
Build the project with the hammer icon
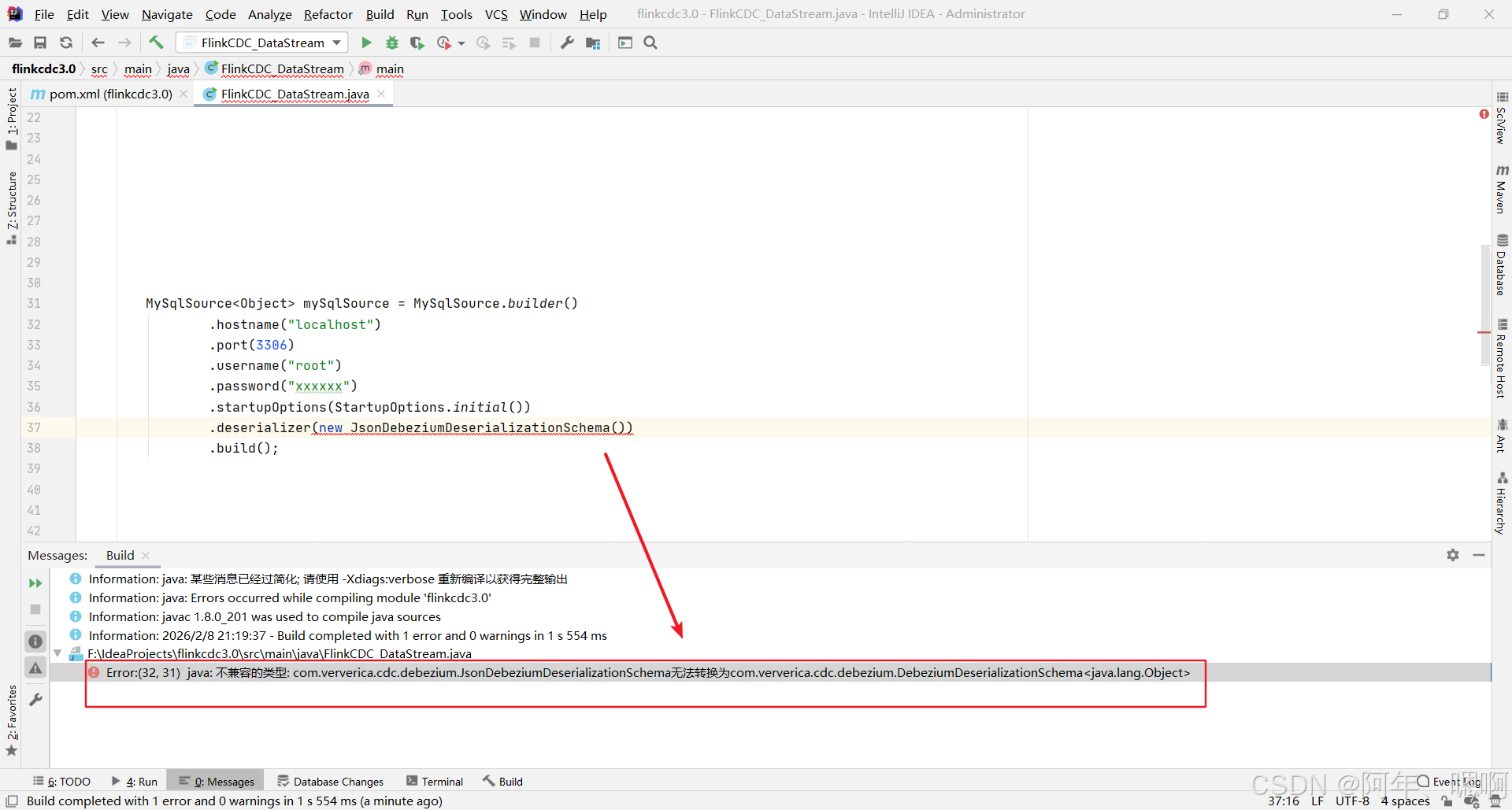point(156,43)
